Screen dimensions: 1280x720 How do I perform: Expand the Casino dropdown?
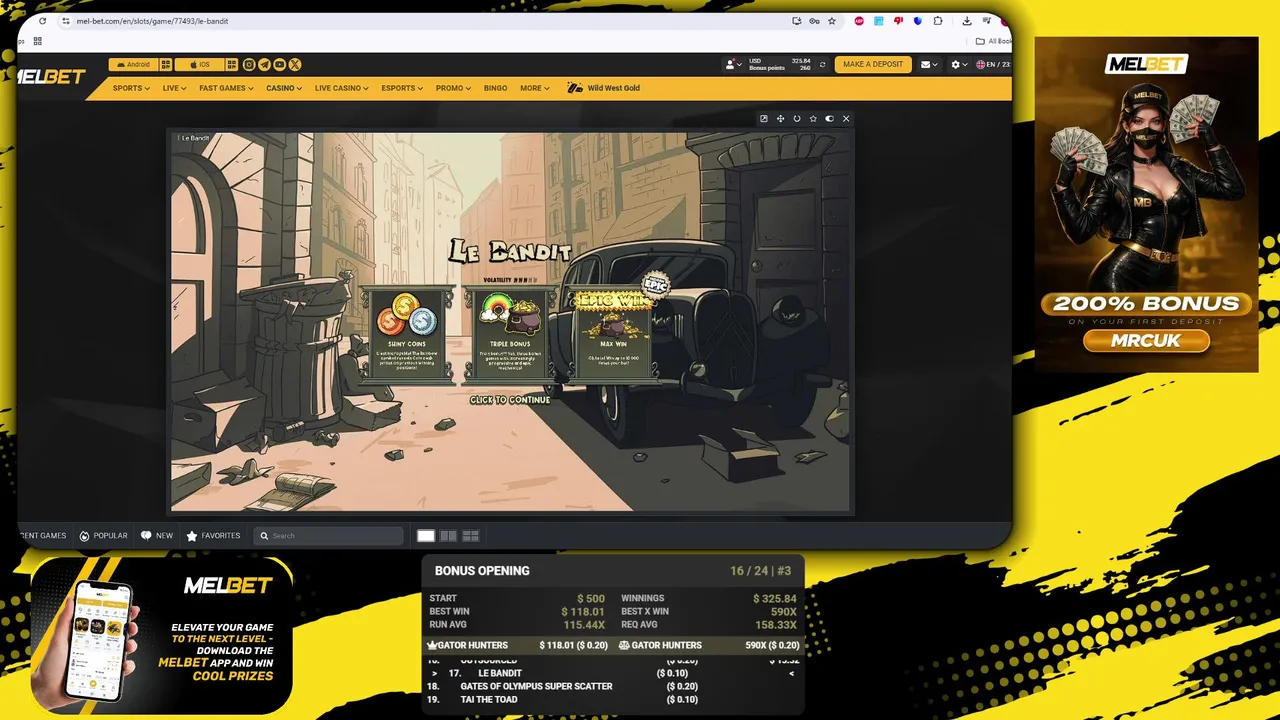284,88
